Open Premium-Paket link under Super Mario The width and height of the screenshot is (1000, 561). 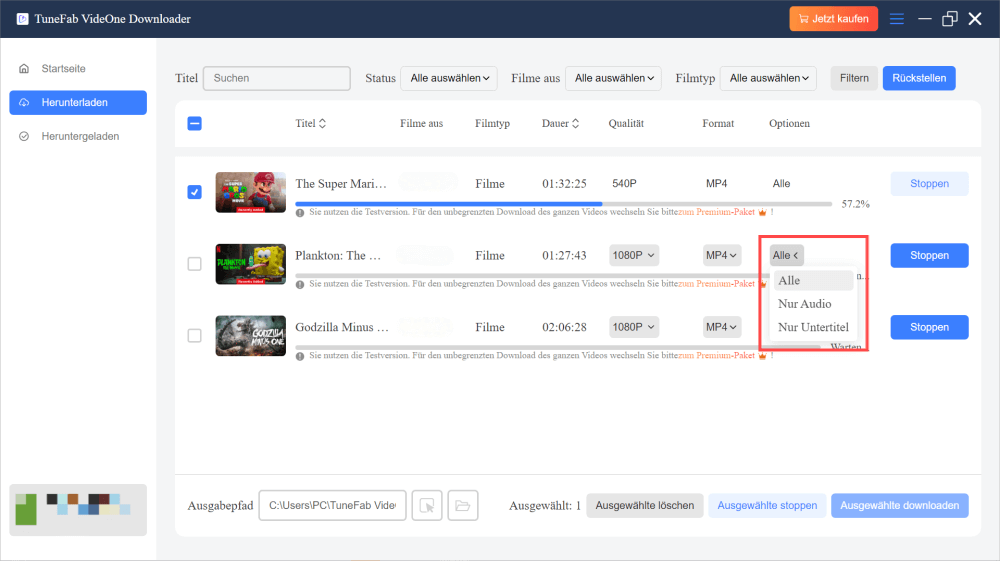coord(717,212)
